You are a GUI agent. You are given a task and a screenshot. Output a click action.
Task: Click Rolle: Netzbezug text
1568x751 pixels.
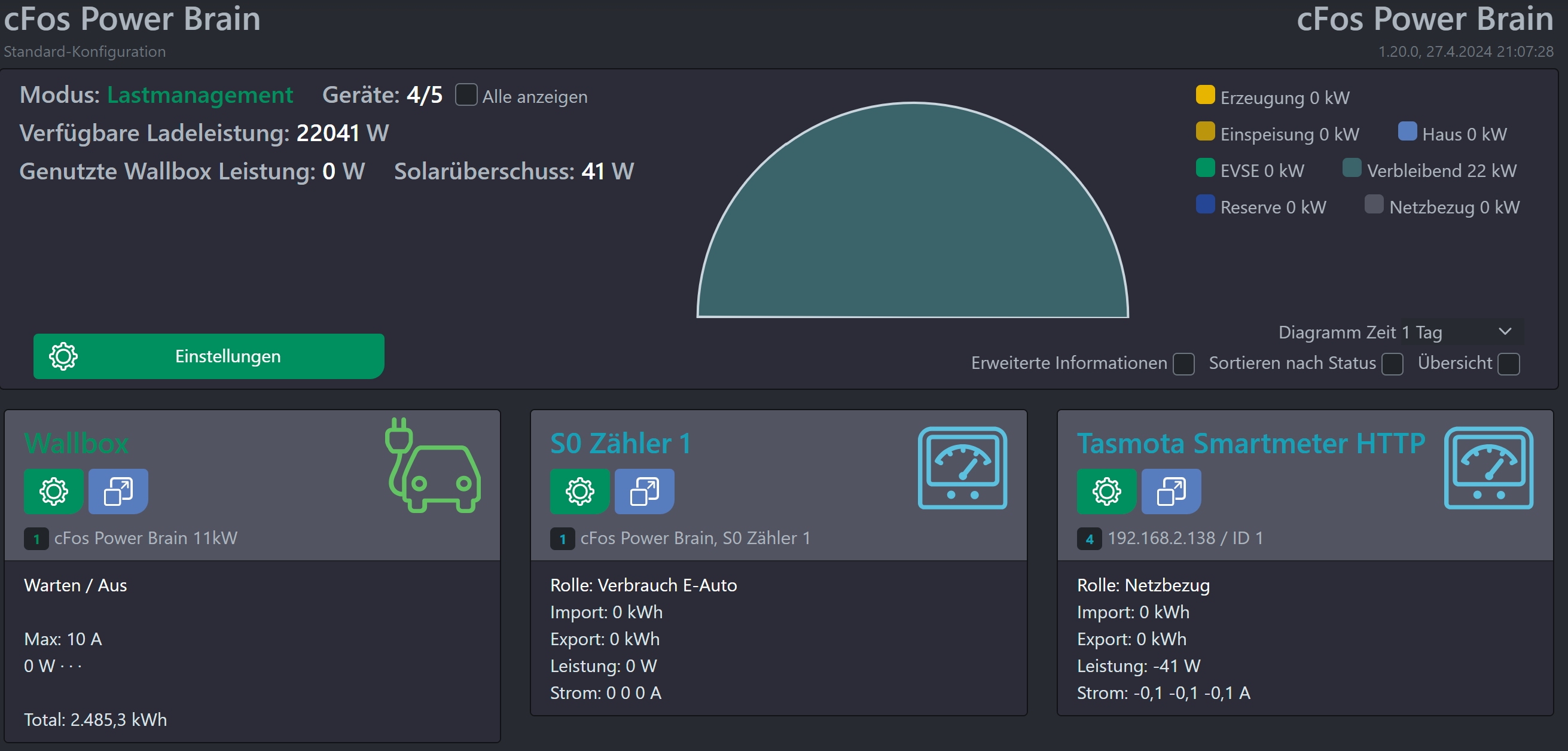1143,585
